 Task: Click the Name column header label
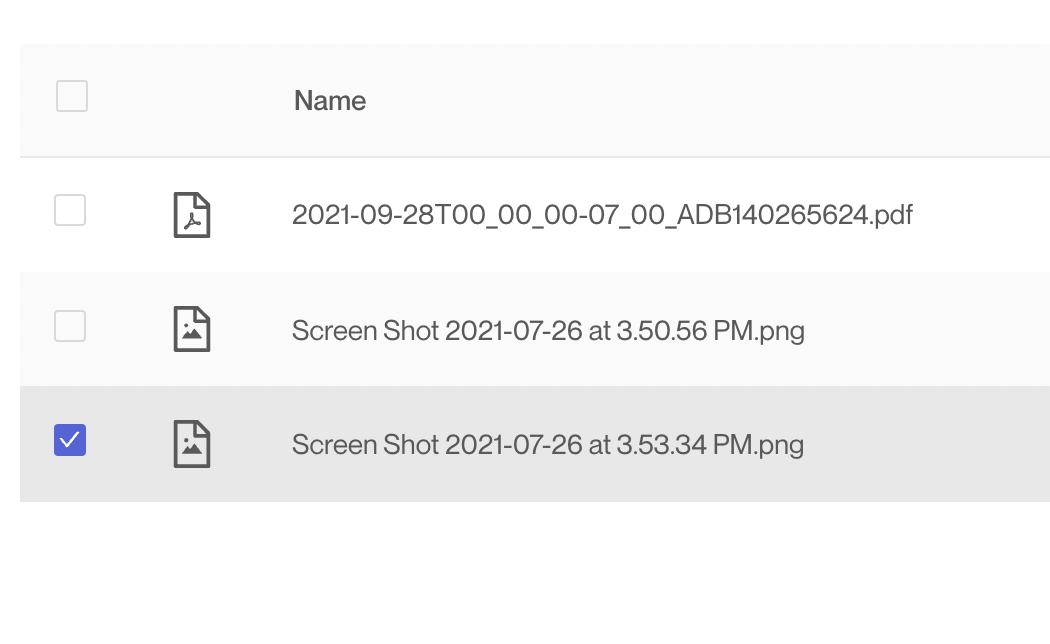(330, 101)
